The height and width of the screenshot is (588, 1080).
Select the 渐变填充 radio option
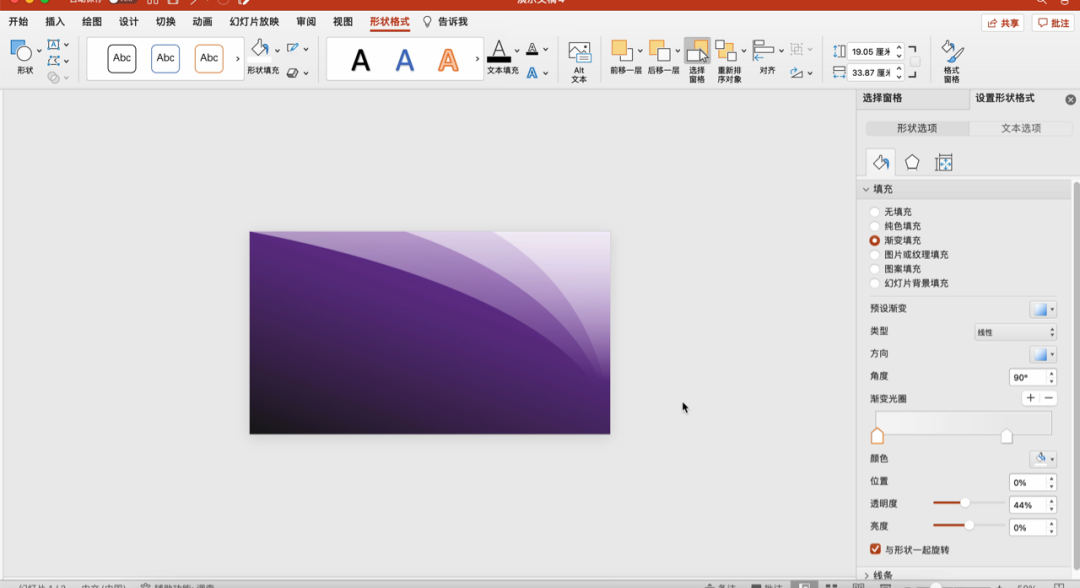(875, 241)
